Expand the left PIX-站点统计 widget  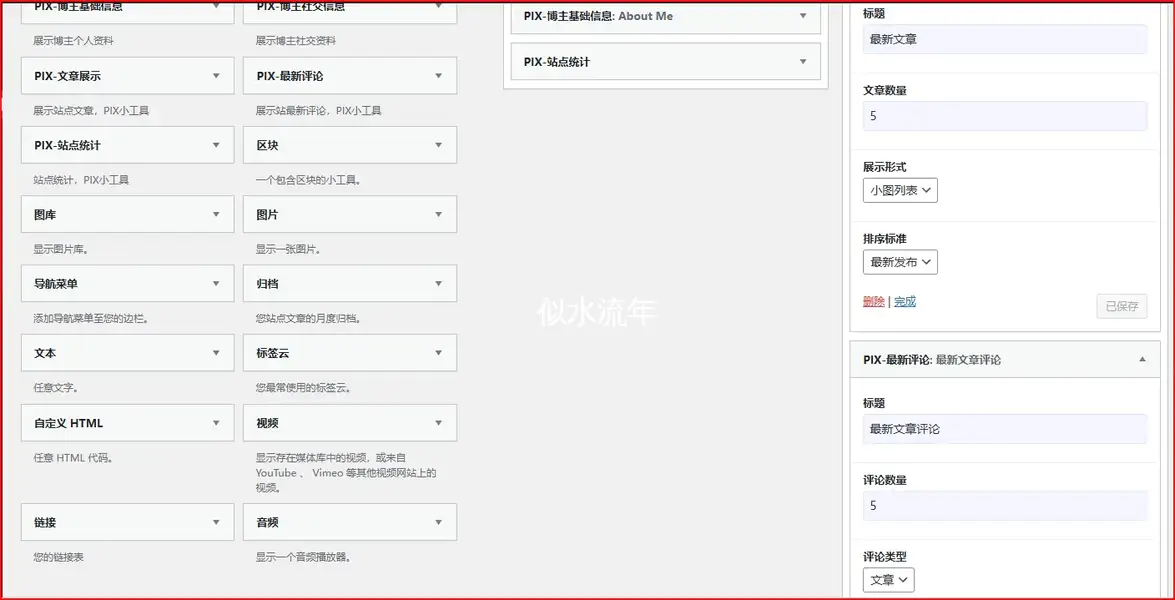(x=127, y=145)
